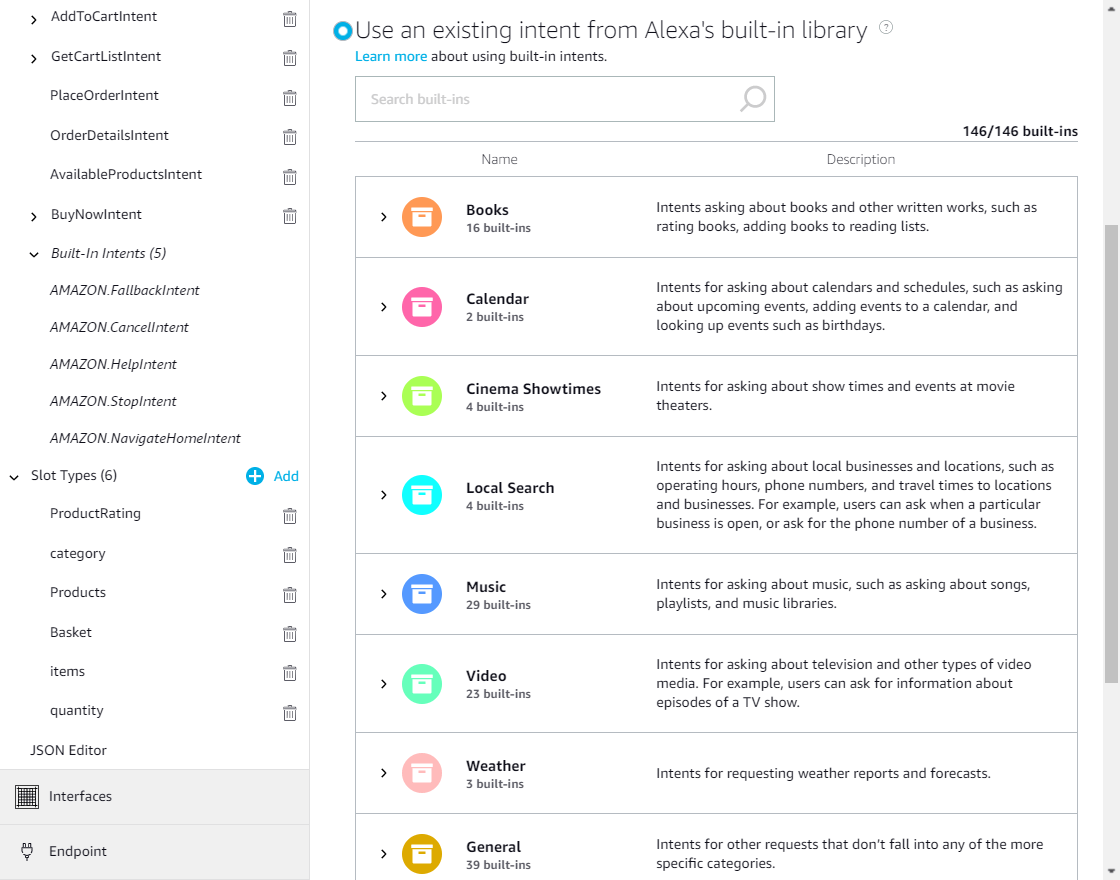This screenshot has height=880, width=1120.
Task: Click the Name column header
Action: pos(499,159)
